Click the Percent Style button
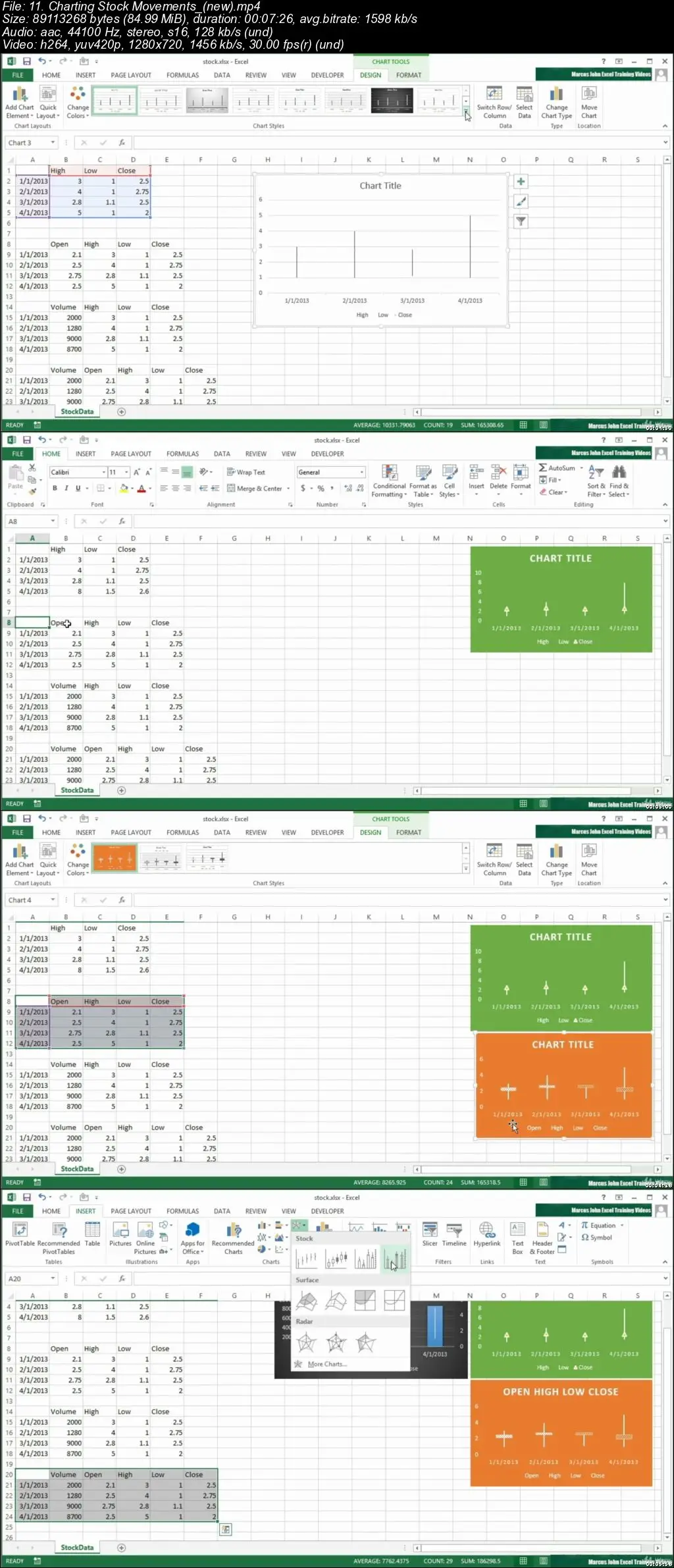Image resolution: width=674 pixels, height=1568 pixels. 321,489
